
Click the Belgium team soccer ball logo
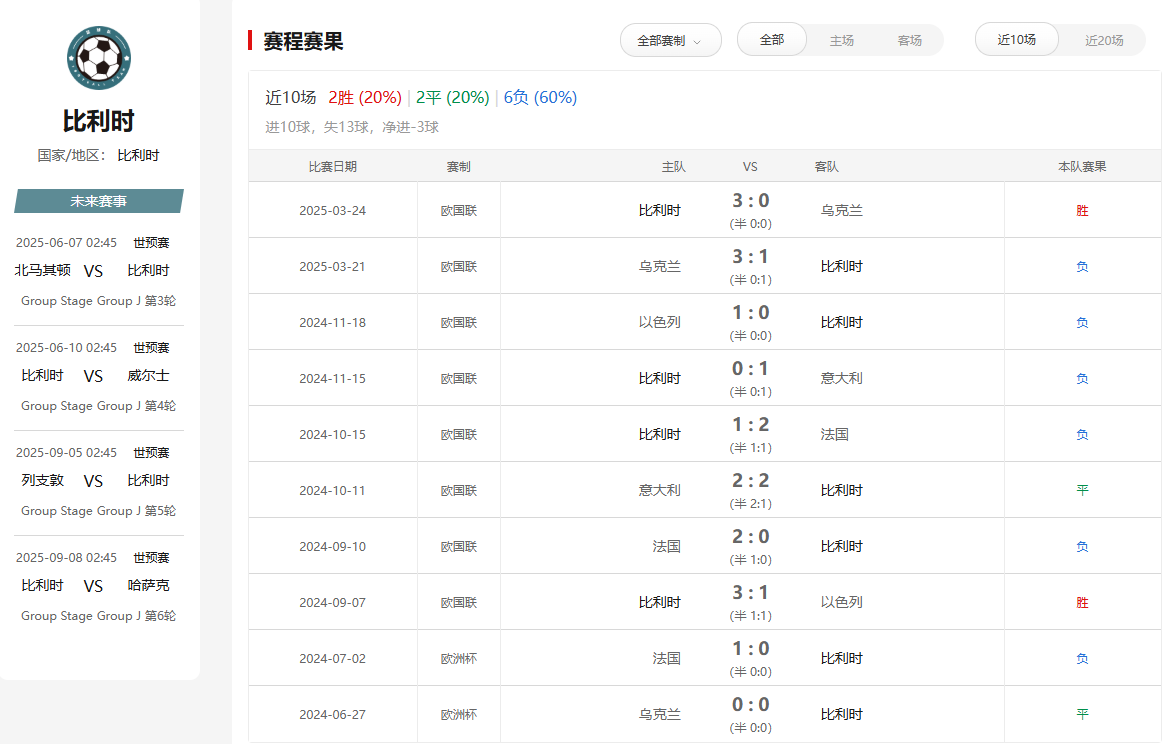(99, 59)
